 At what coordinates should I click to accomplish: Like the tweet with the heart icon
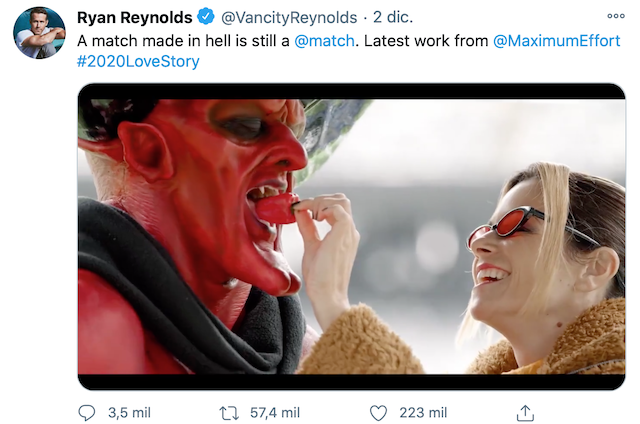(378, 412)
